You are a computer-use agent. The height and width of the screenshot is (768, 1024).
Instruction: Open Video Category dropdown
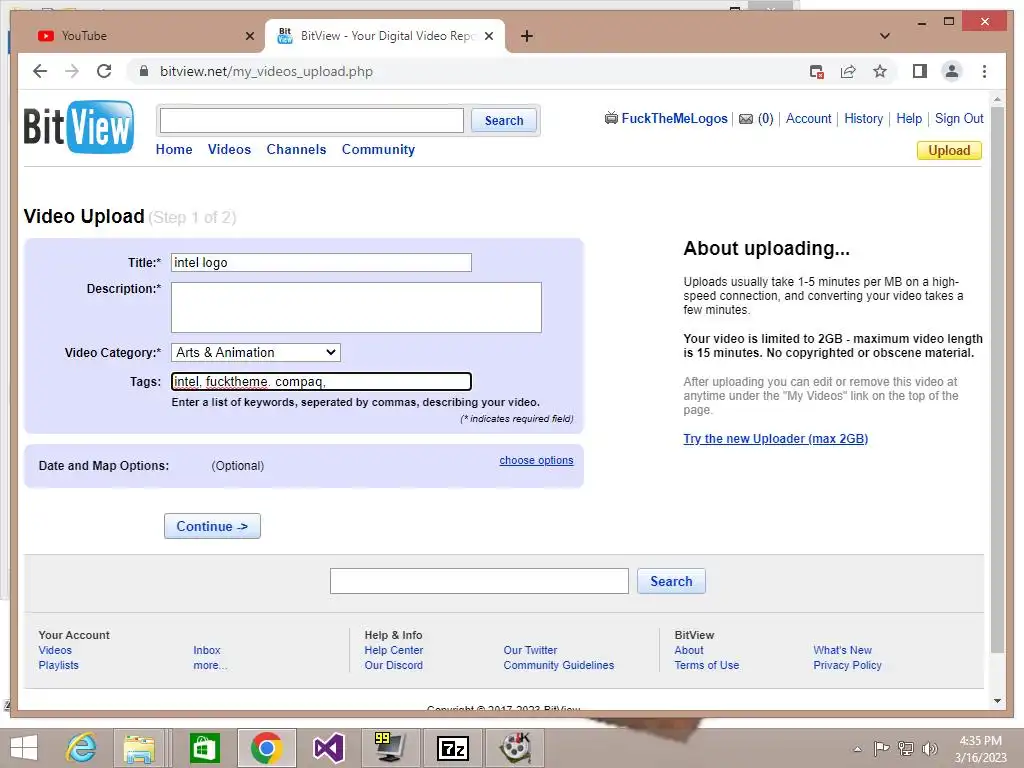click(255, 353)
